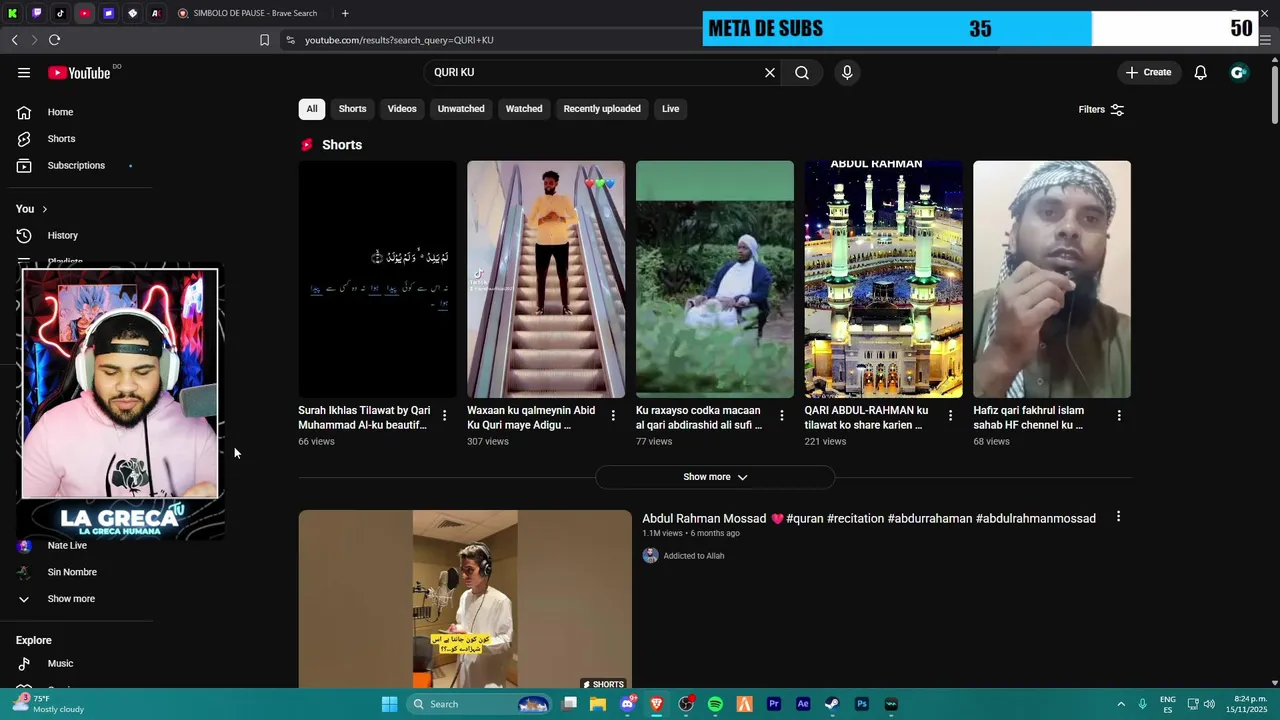Select the All filter chip
Image resolution: width=1280 pixels, height=720 pixels.
(312, 109)
